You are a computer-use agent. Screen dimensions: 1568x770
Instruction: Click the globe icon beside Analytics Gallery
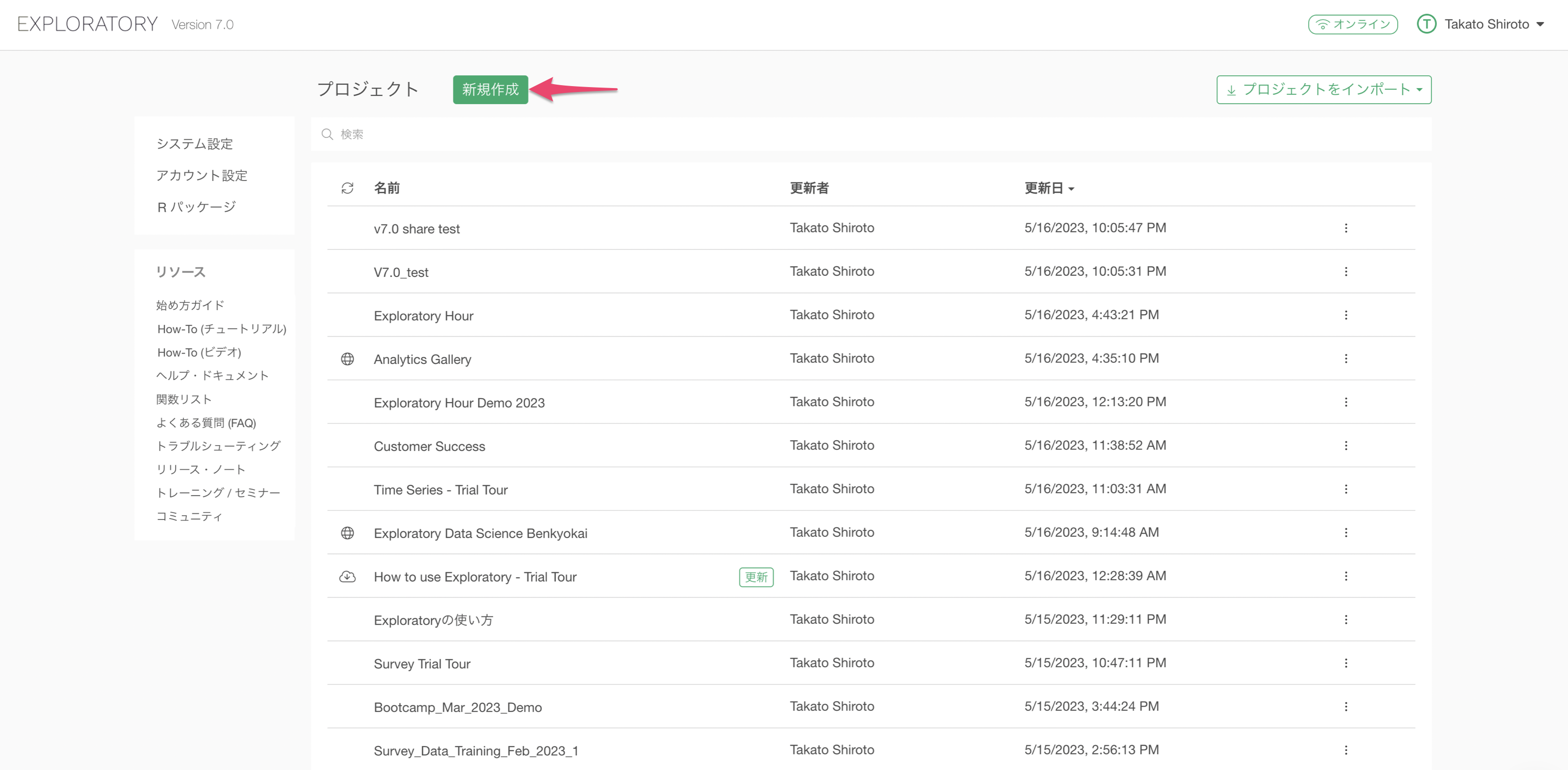347,359
